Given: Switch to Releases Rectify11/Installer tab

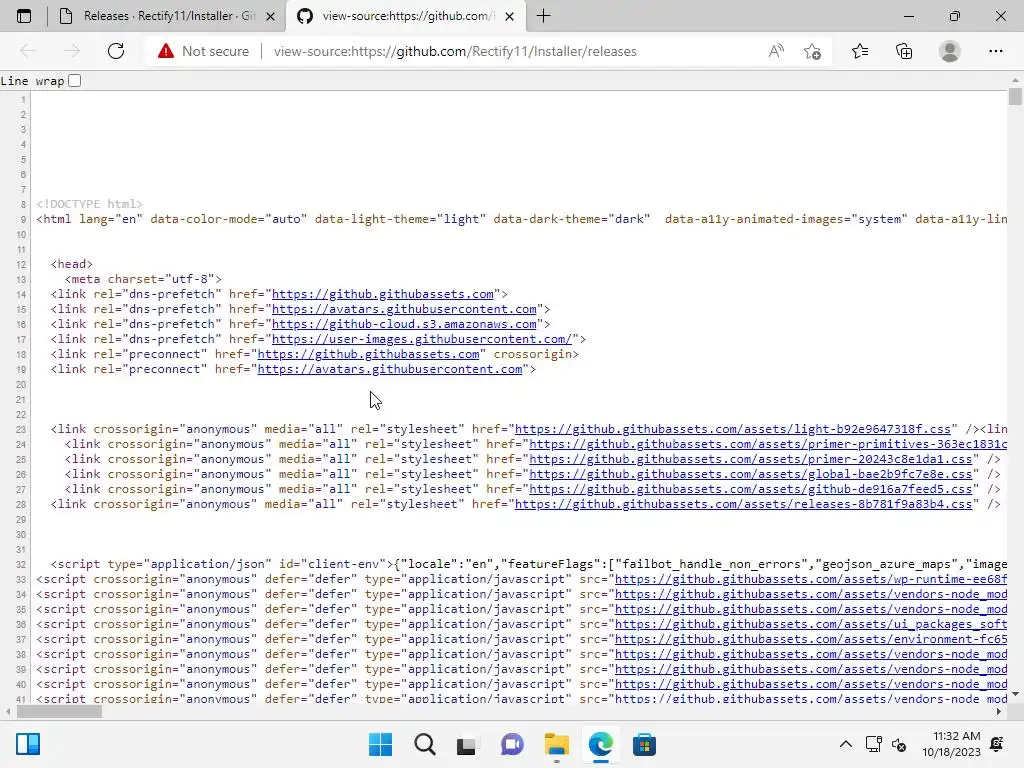Looking at the screenshot, I should (x=167, y=16).
